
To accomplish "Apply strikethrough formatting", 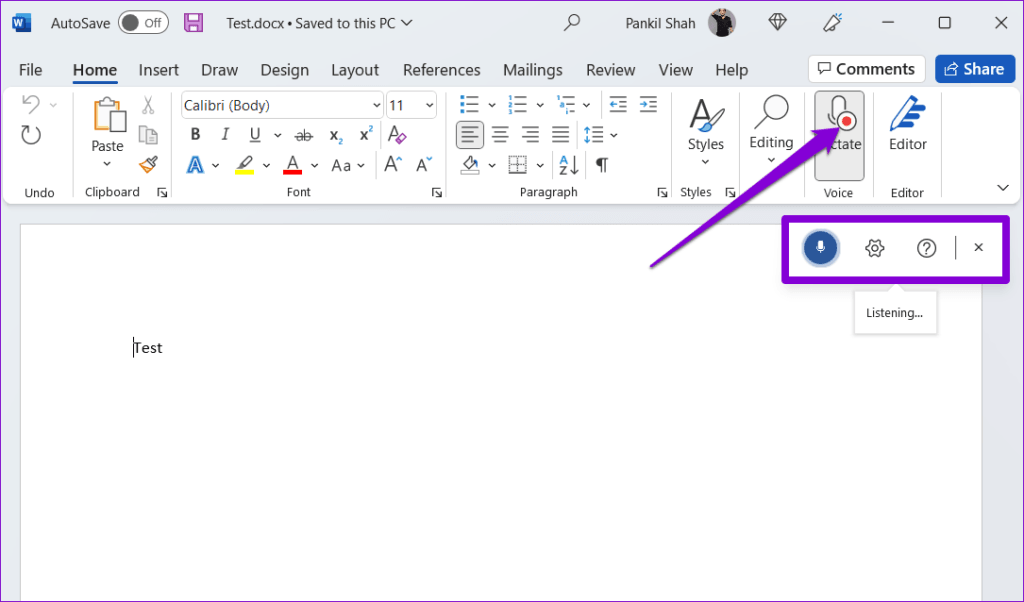I will tap(304, 135).
